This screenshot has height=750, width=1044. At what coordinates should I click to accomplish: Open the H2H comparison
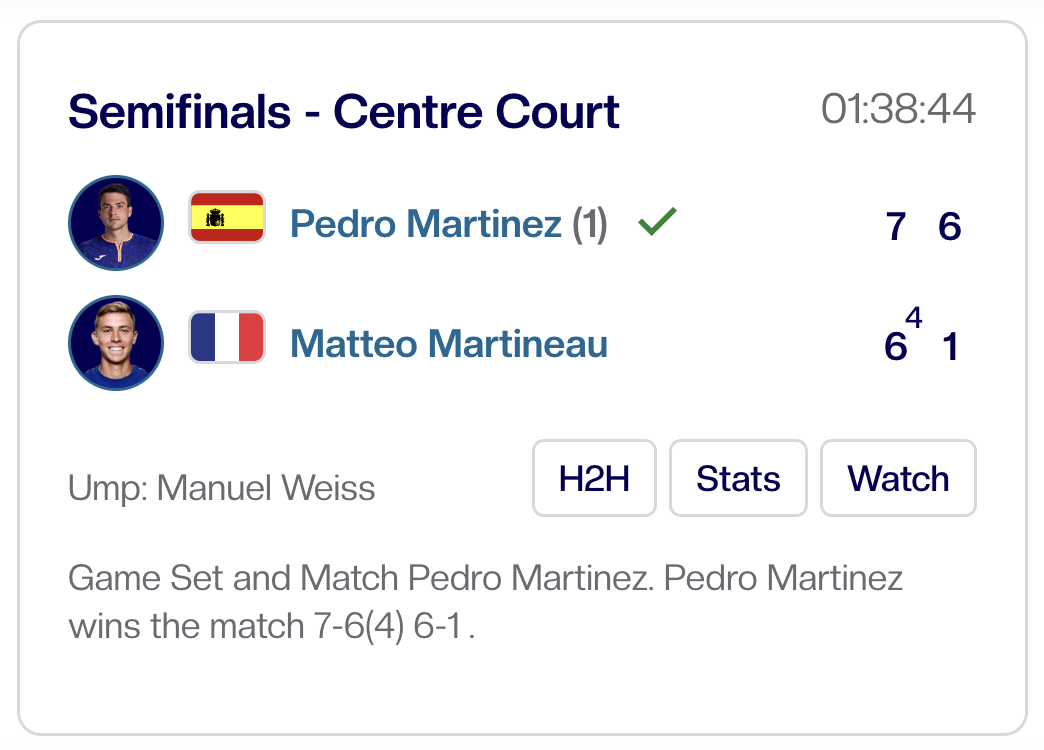[594, 479]
